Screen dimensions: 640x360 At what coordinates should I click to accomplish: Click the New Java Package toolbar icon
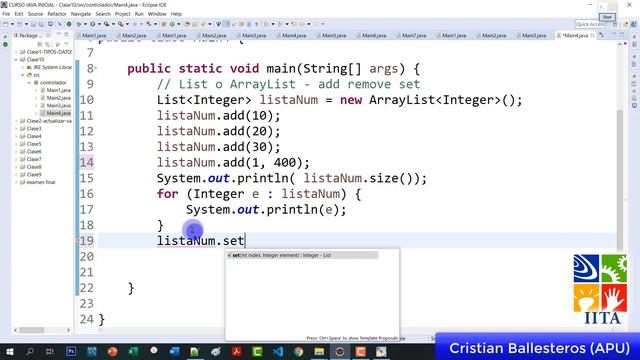click(164, 24)
